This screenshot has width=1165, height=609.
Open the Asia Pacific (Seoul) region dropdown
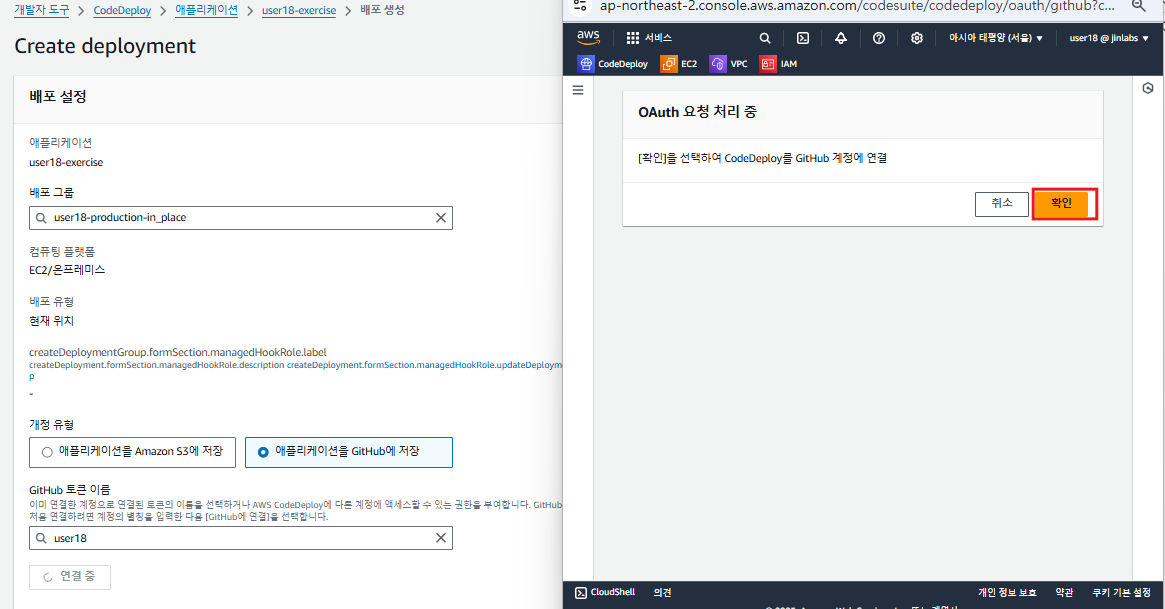pos(996,38)
